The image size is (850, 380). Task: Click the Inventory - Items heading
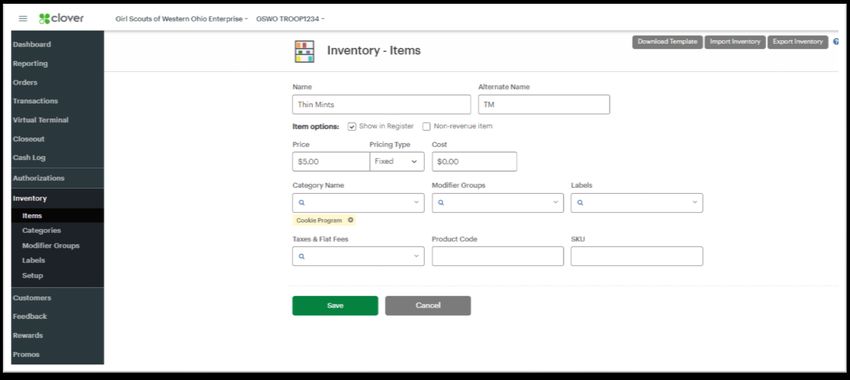pos(374,50)
